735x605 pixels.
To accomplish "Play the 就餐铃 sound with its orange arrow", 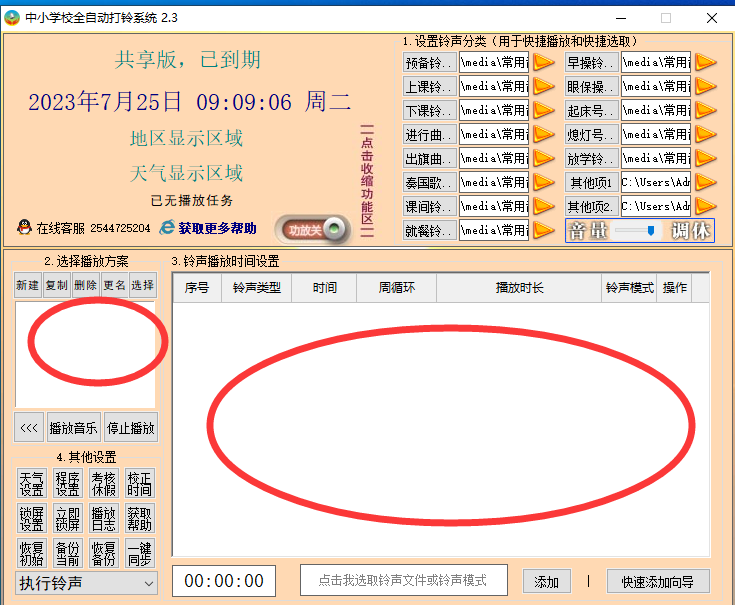I will 543,230.
